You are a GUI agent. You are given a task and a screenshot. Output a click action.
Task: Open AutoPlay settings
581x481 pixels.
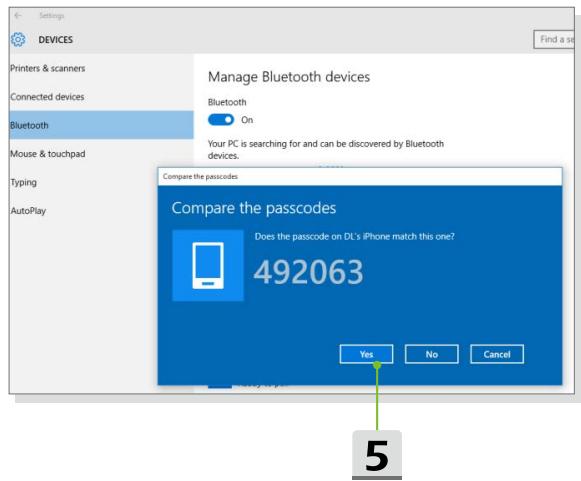28,211
